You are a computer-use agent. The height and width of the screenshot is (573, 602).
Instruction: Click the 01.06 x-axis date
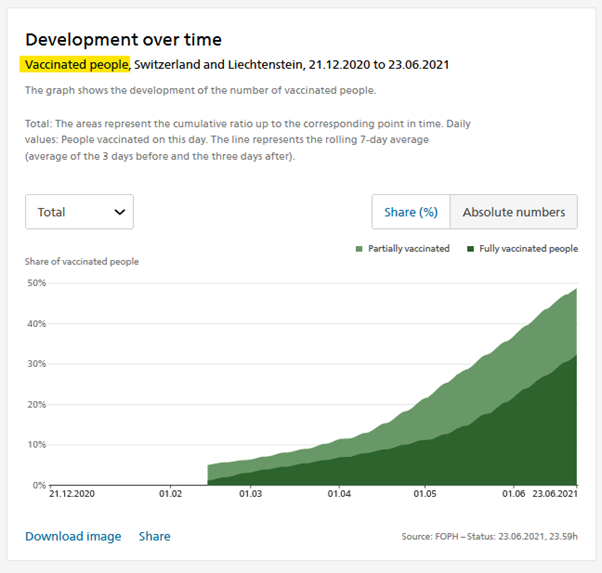pos(513,494)
